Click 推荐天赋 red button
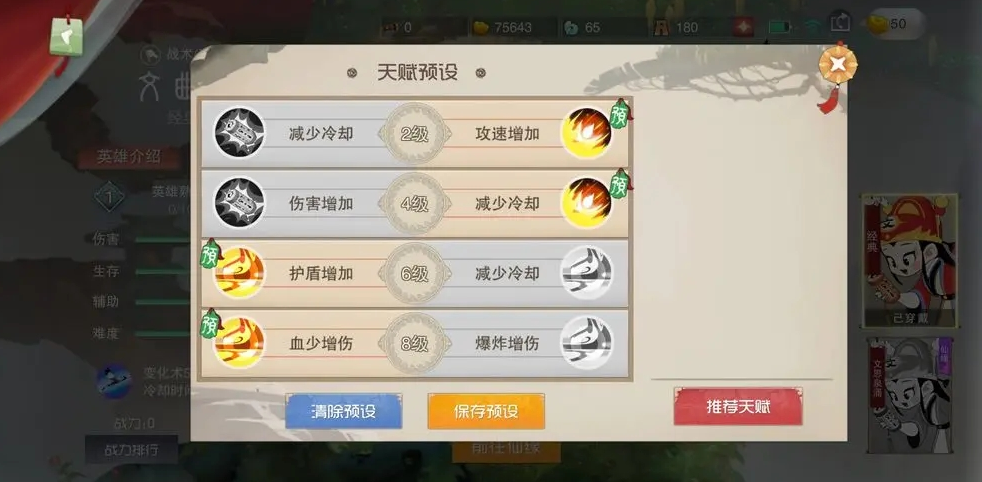 (x=738, y=407)
